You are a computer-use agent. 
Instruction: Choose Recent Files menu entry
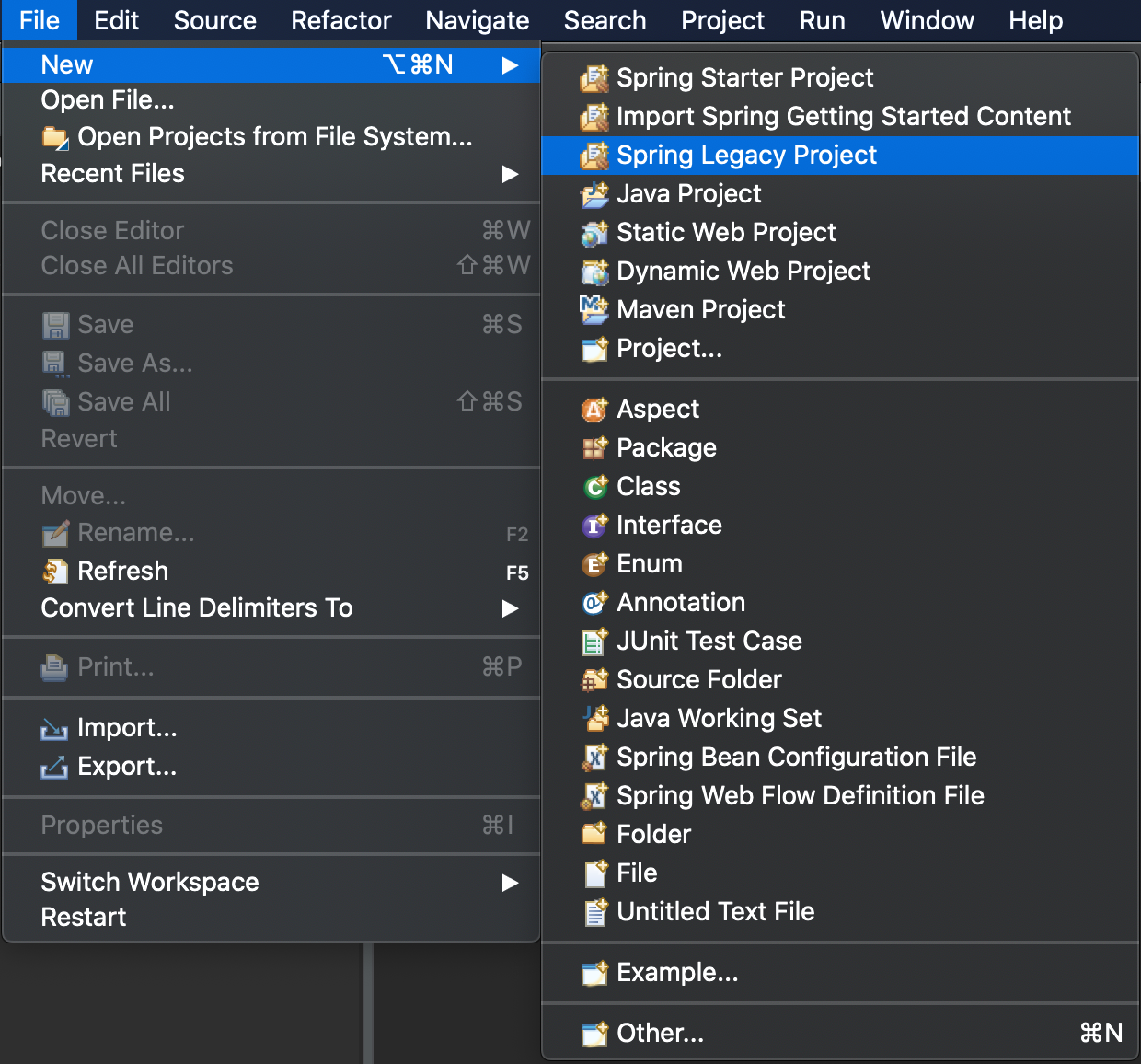pyautogui.click(x=271, y=174)
